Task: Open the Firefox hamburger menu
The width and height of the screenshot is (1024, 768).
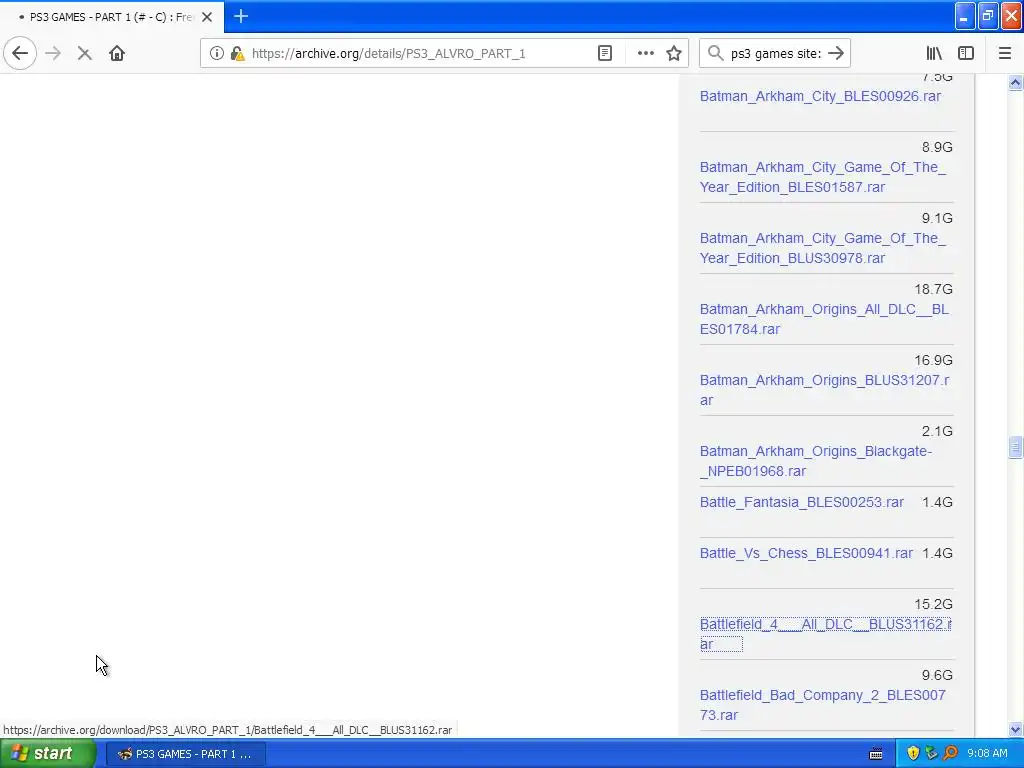Action: click(x=1005, y=54)
